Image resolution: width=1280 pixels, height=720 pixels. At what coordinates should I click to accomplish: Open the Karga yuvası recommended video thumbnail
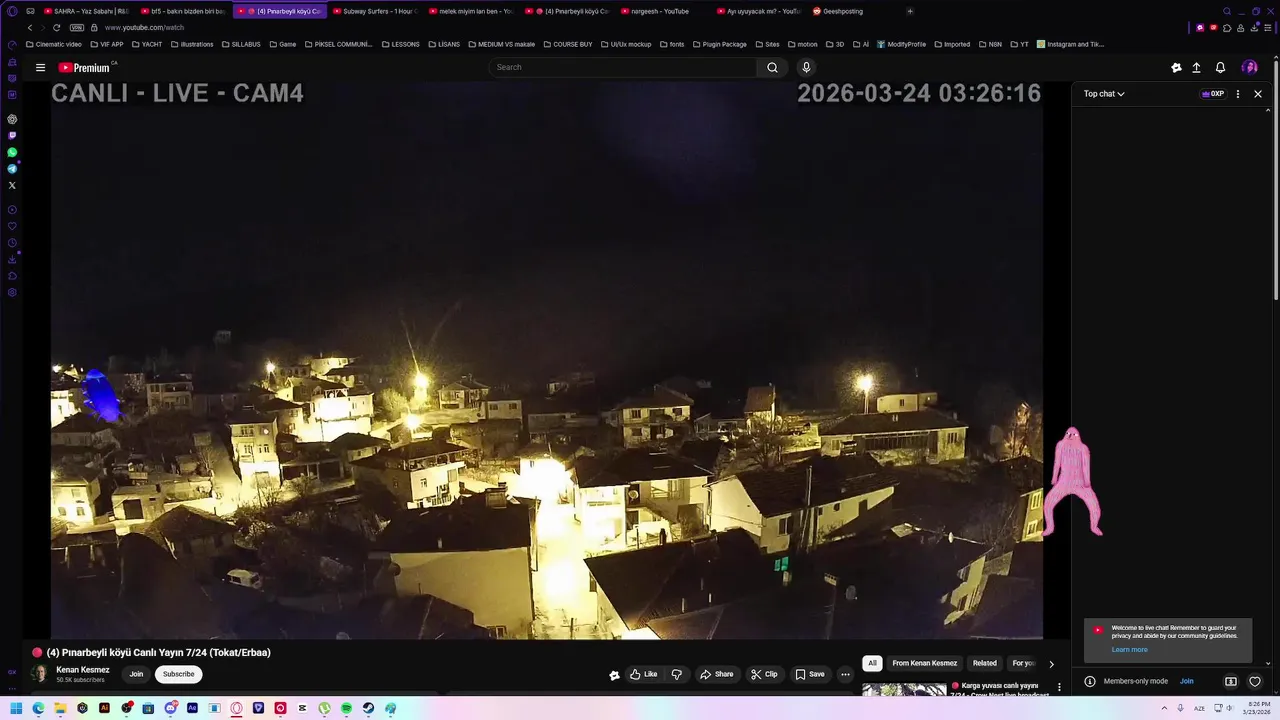point(904,690)
